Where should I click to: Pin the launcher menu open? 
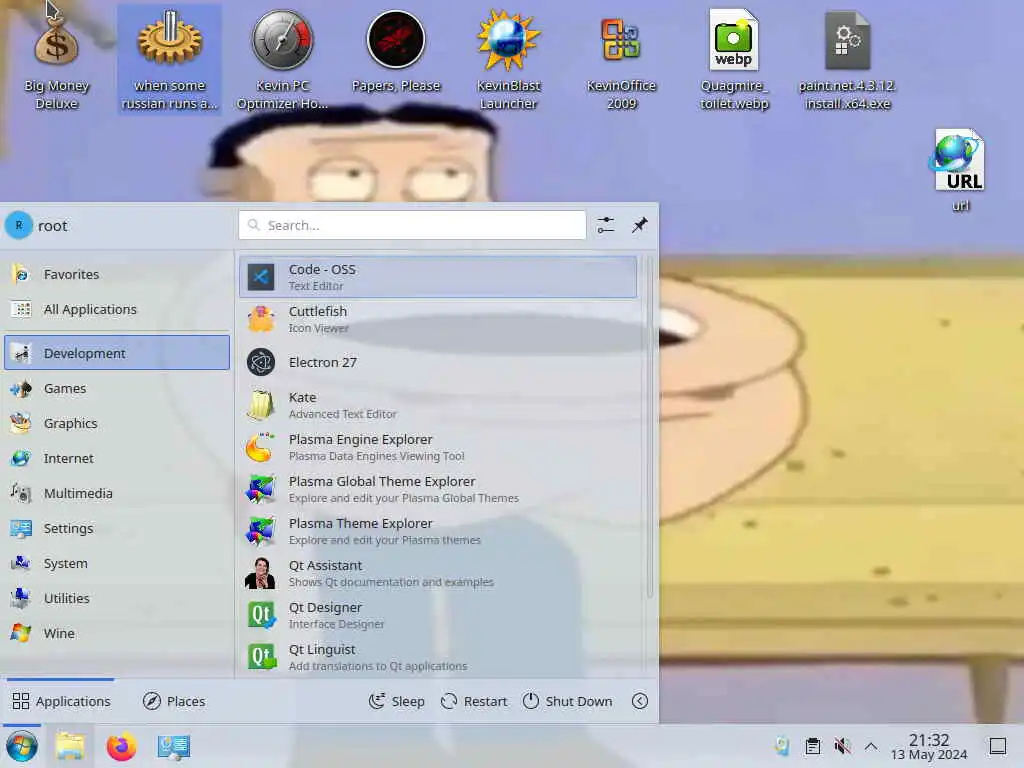pyautogui.click(x=639, y=225)
